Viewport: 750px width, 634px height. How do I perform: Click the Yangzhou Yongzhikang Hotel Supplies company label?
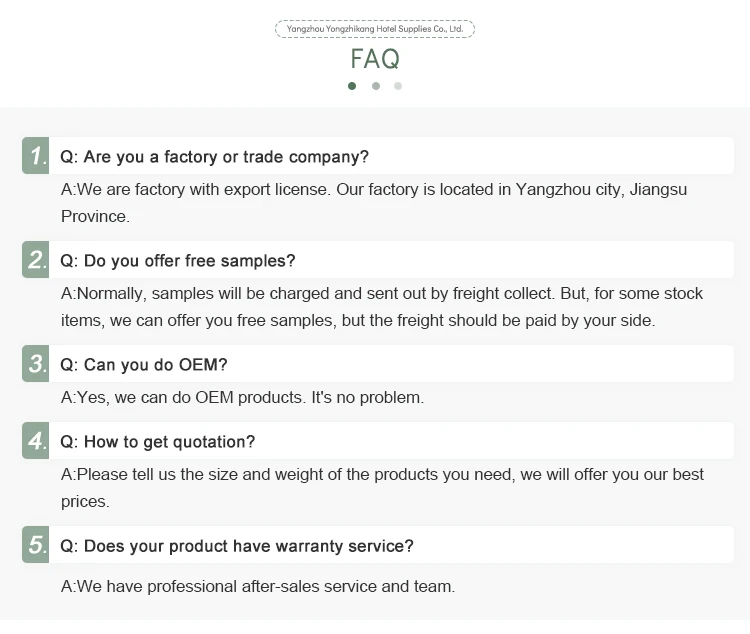click(375, 29)
